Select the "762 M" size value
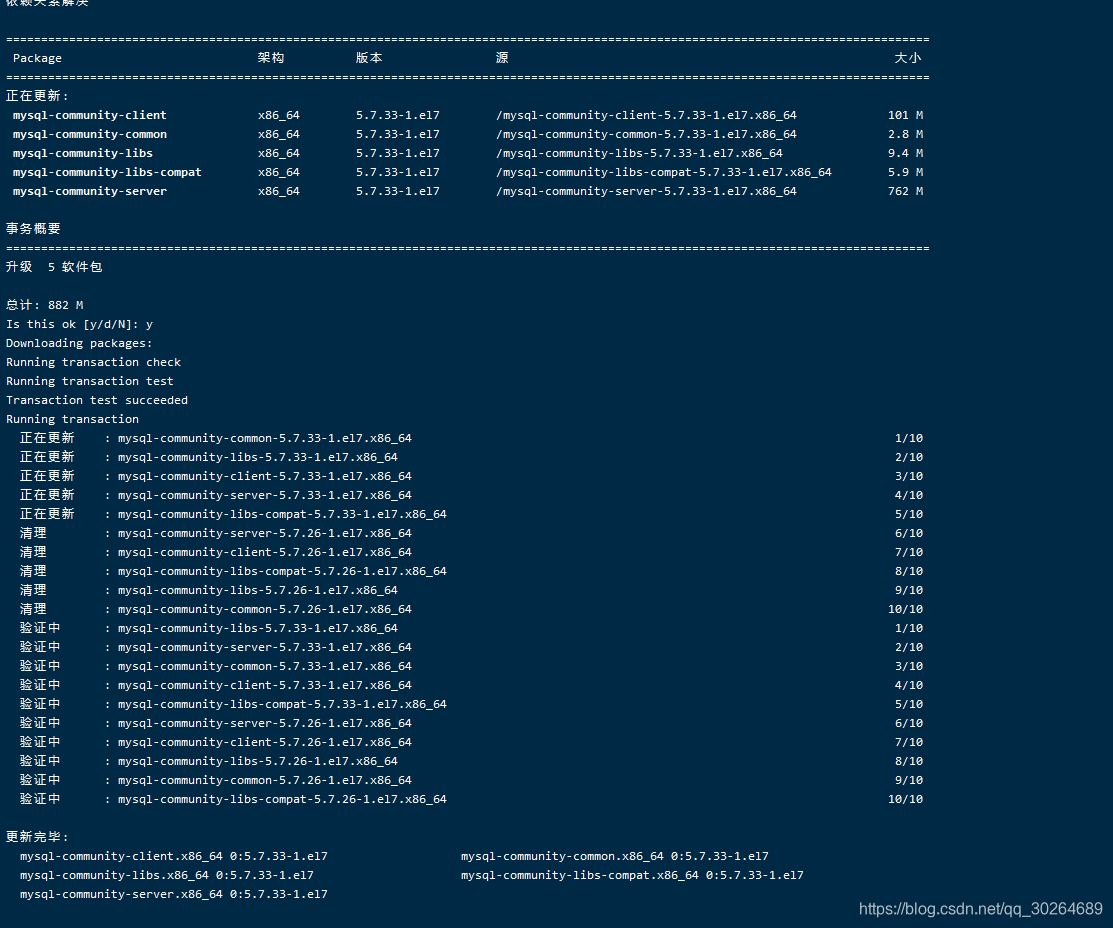This screenshot has height=928, width=1113. [905, 191]
